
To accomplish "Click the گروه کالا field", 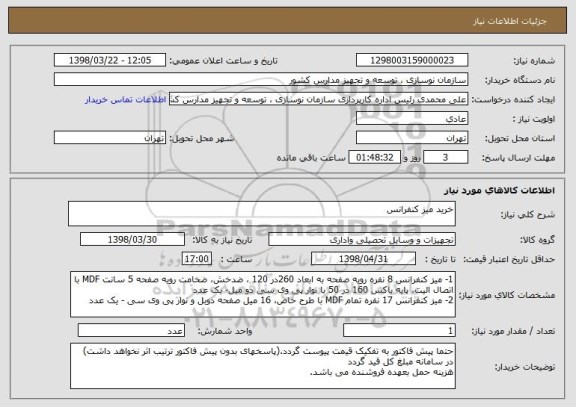I will pos(362,239).
